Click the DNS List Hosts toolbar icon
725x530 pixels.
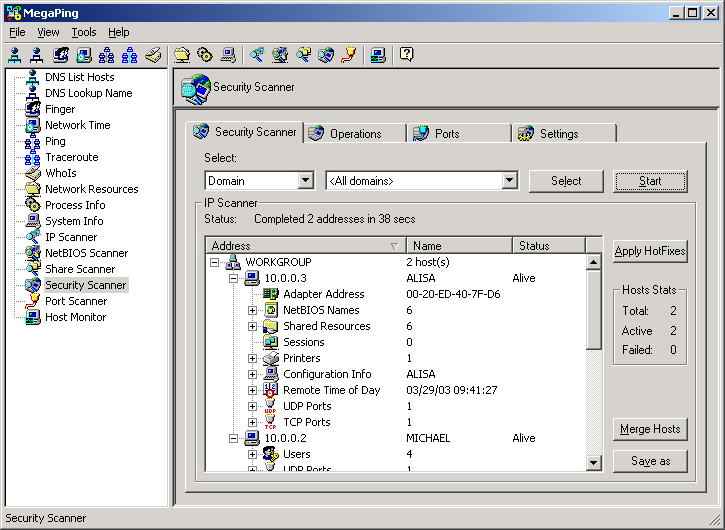pos(15,55)
